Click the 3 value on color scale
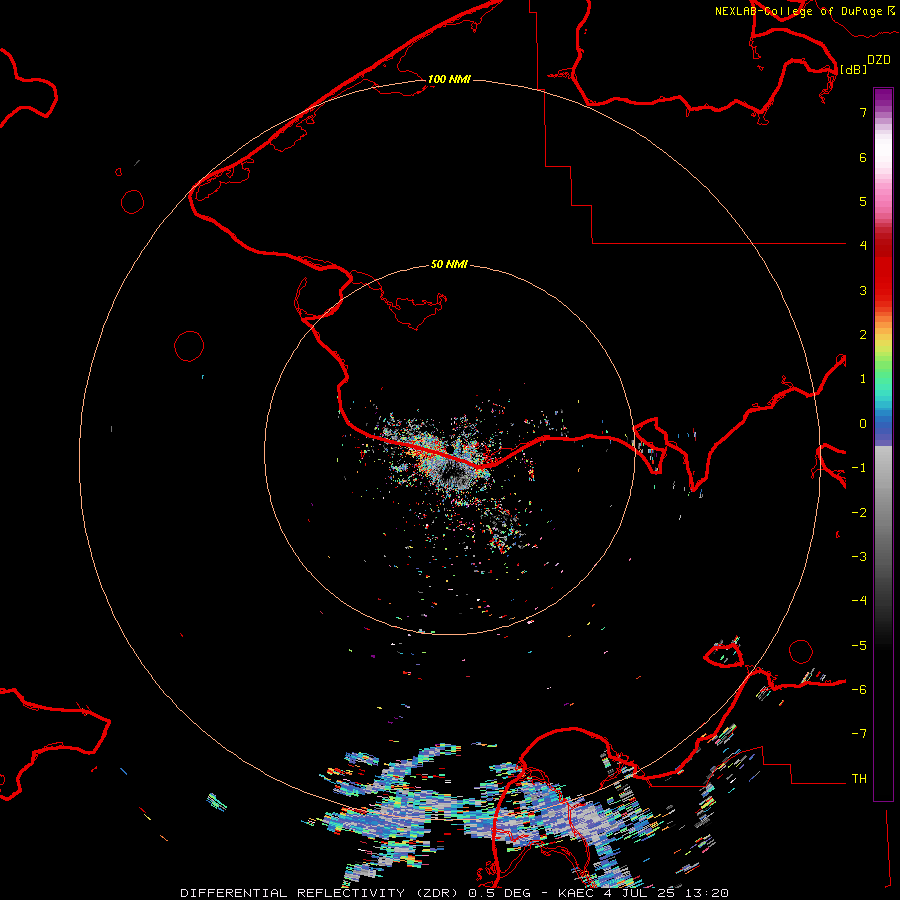This screenshot has width=900, height=900. 863,290
